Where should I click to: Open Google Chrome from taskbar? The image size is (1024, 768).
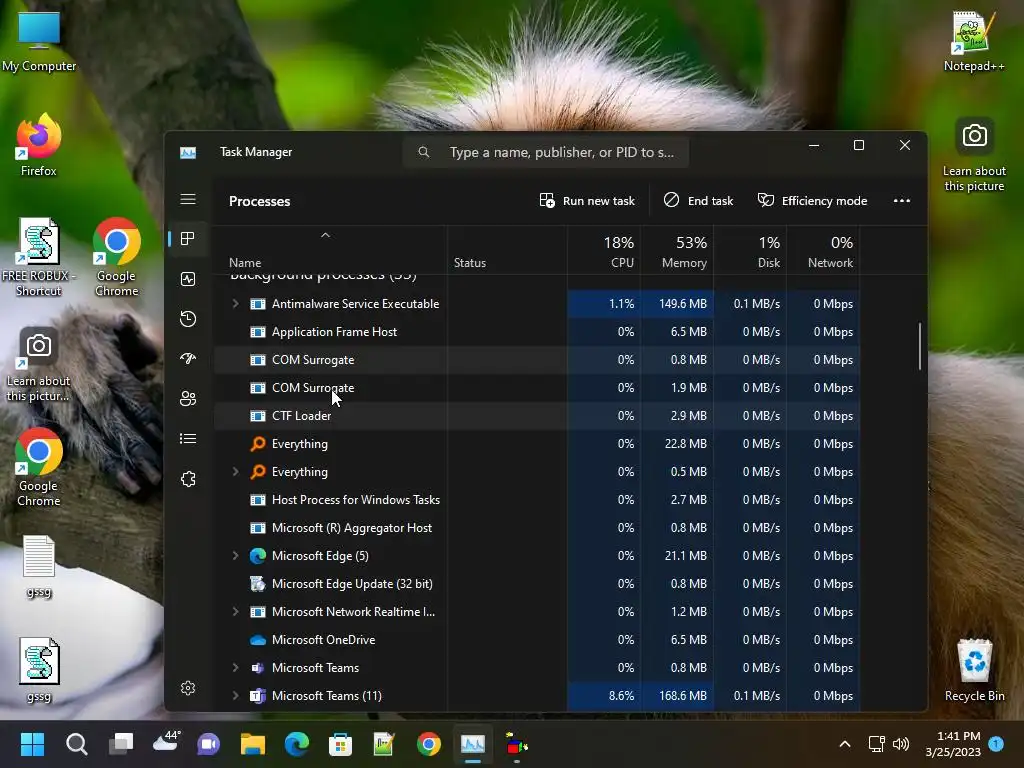point(428,744)
